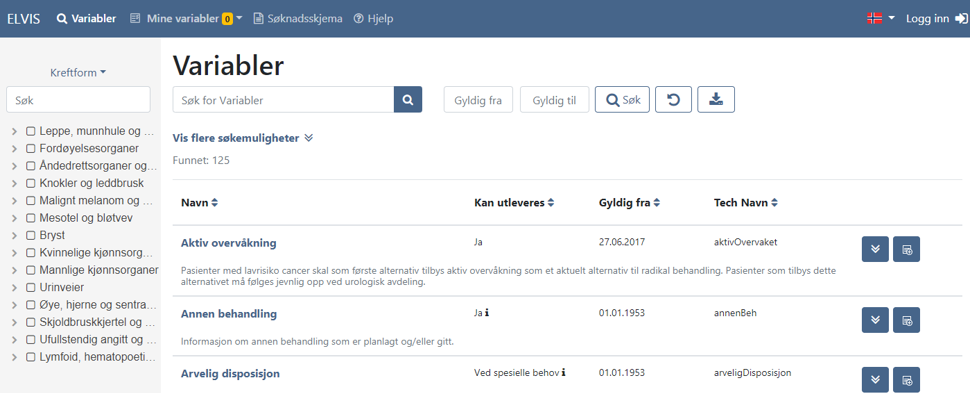
Task: Check the Urinveier checkbox
Action: tap(30, 287)
